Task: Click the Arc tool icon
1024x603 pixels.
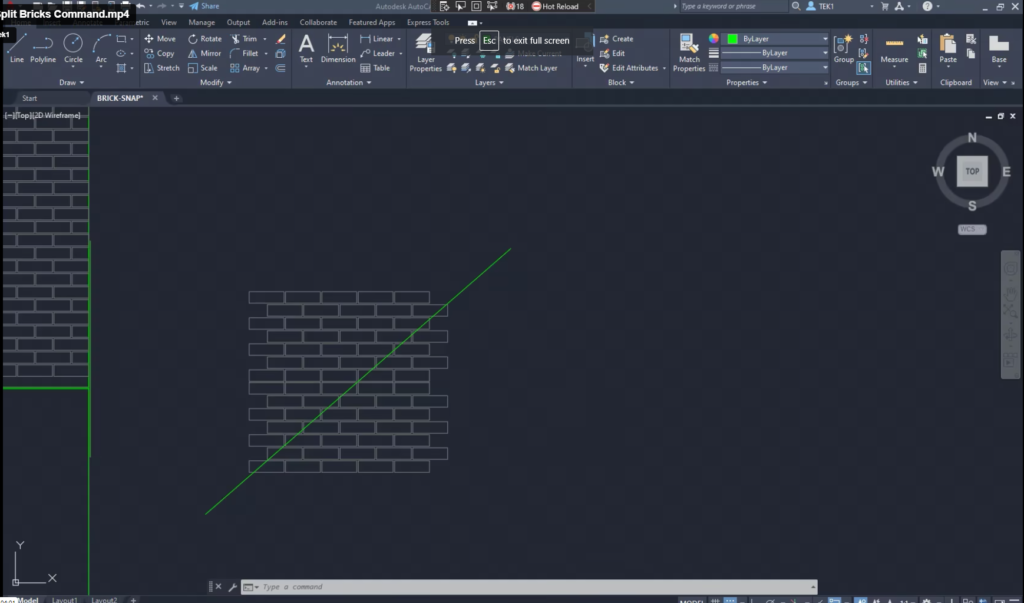Action: (x=101, y=48)
